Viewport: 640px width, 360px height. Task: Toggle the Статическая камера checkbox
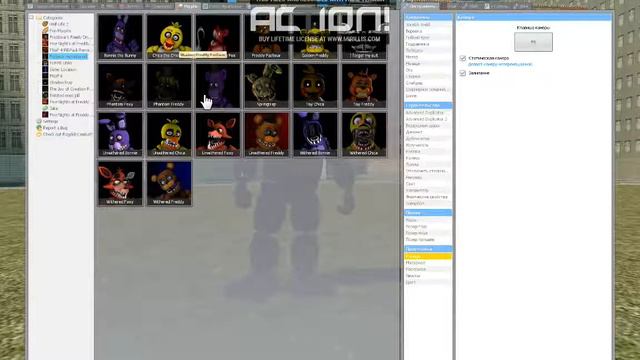[x=462, y=58]
